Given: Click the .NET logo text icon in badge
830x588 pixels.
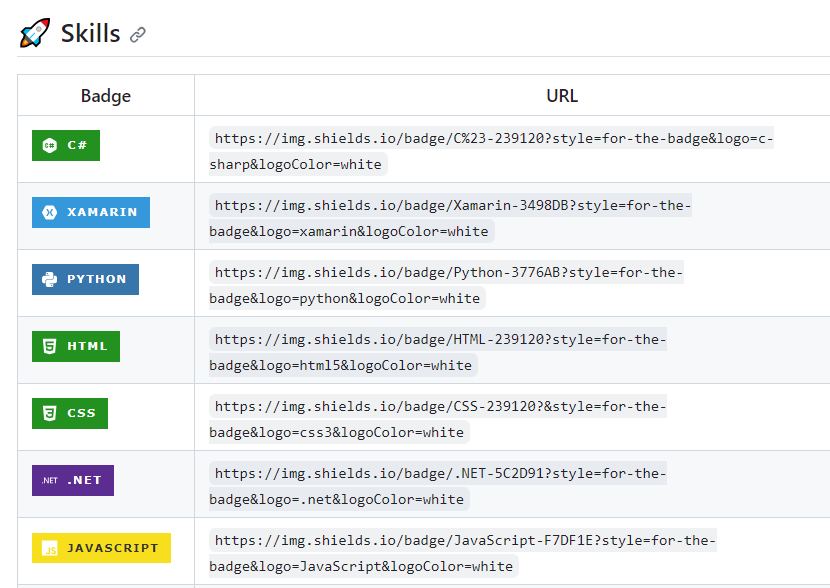Looking at the screenshot, I should 50,481.
